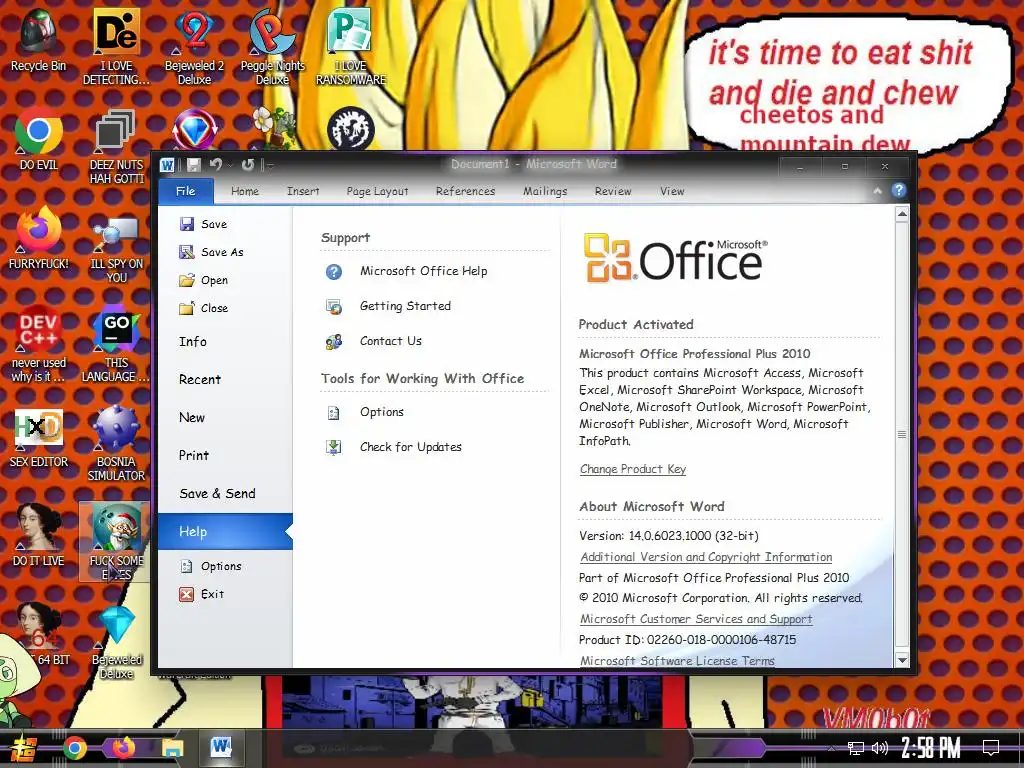Click the blue Help question mark icon
The image size is (1024, 768).
pos(899,190)
